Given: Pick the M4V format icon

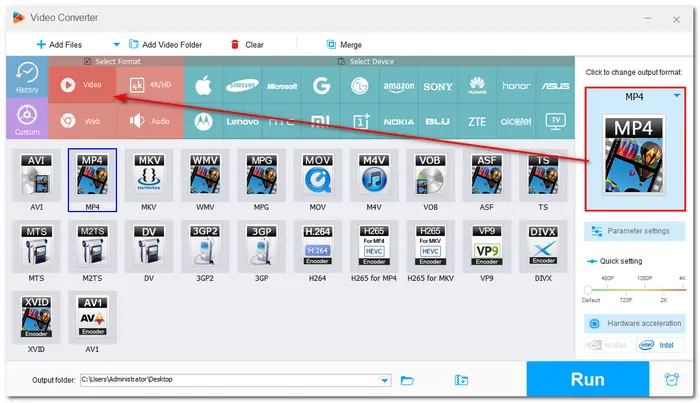Looking at the screenshot, I should coord(374,174).
